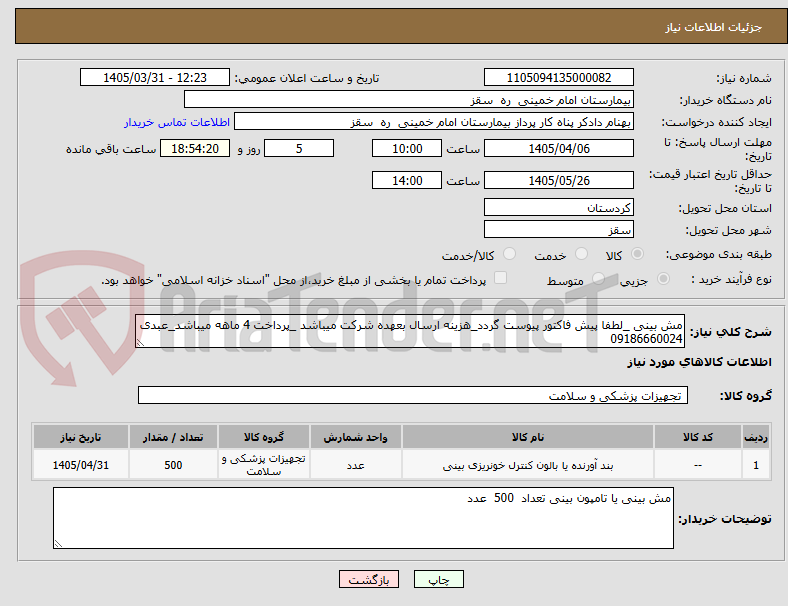Click the گروه کالا column header
Viewport: 788px width, 606px height.
(264, 437)
